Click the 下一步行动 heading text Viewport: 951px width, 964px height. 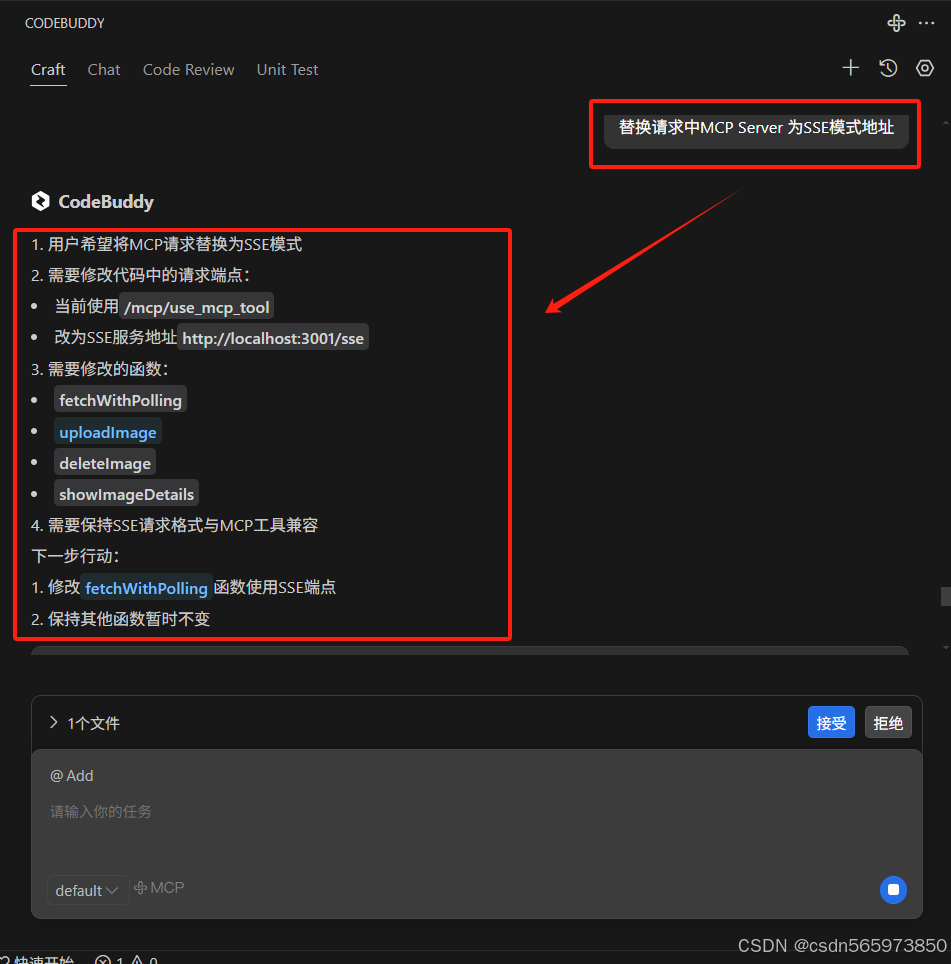pyautogui.click(x=75, y=556)
